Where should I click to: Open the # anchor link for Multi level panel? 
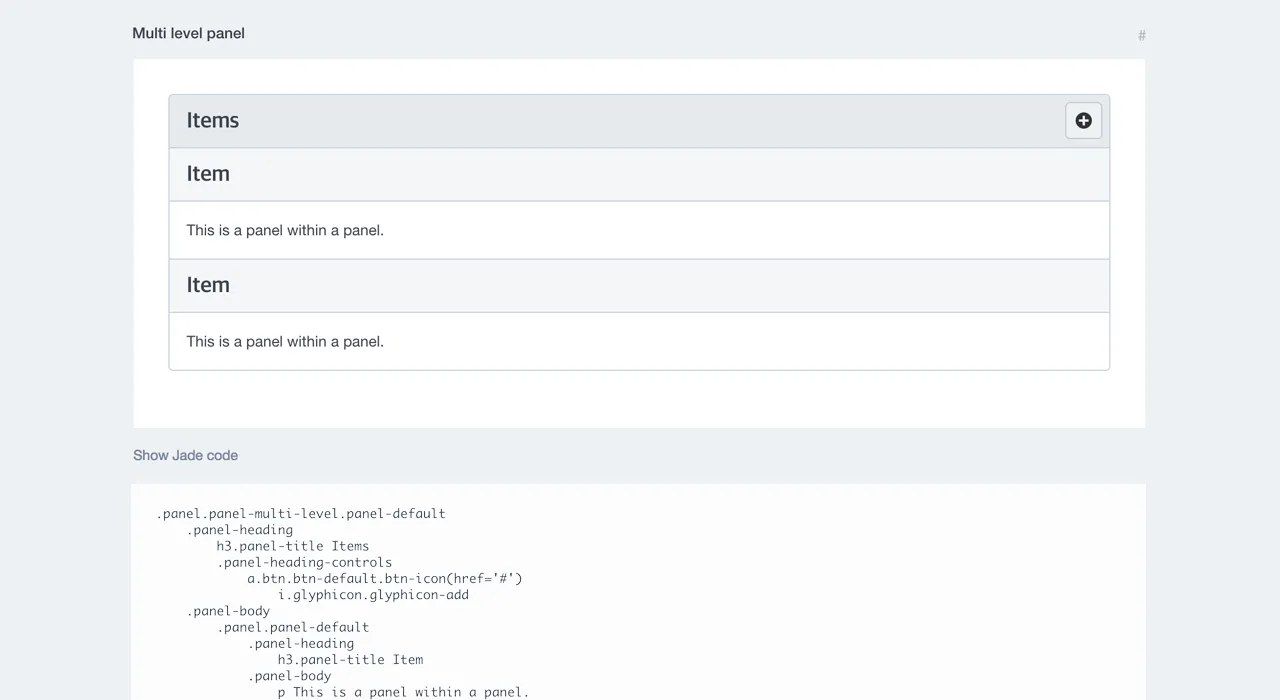coord(1142,36)
